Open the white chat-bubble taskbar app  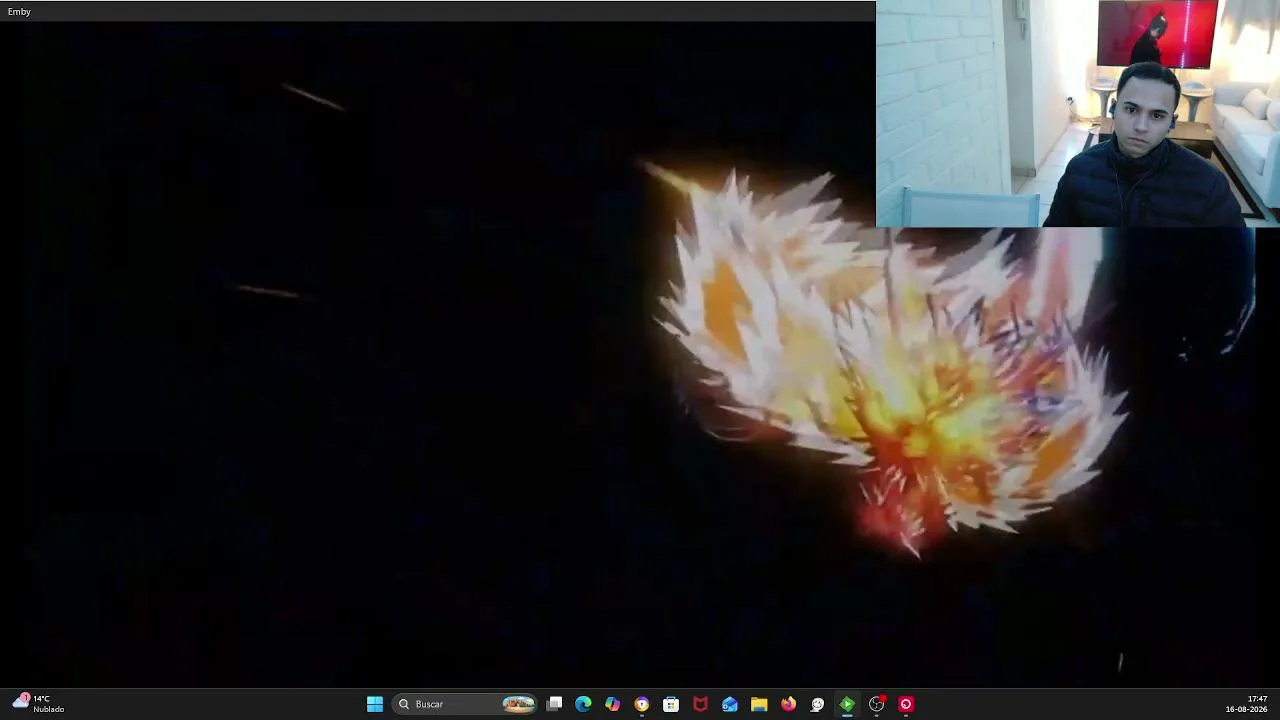coord(818,704)
